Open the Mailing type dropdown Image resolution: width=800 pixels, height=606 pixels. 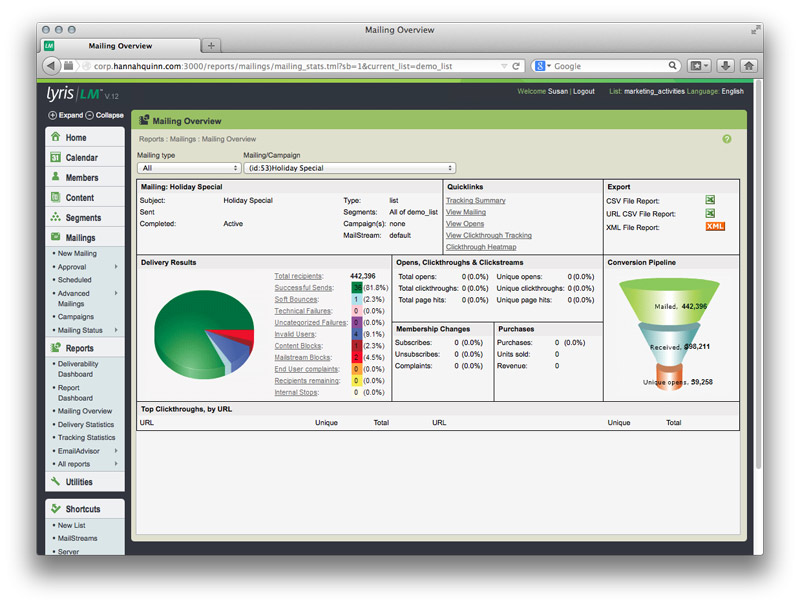coord(188,168)
